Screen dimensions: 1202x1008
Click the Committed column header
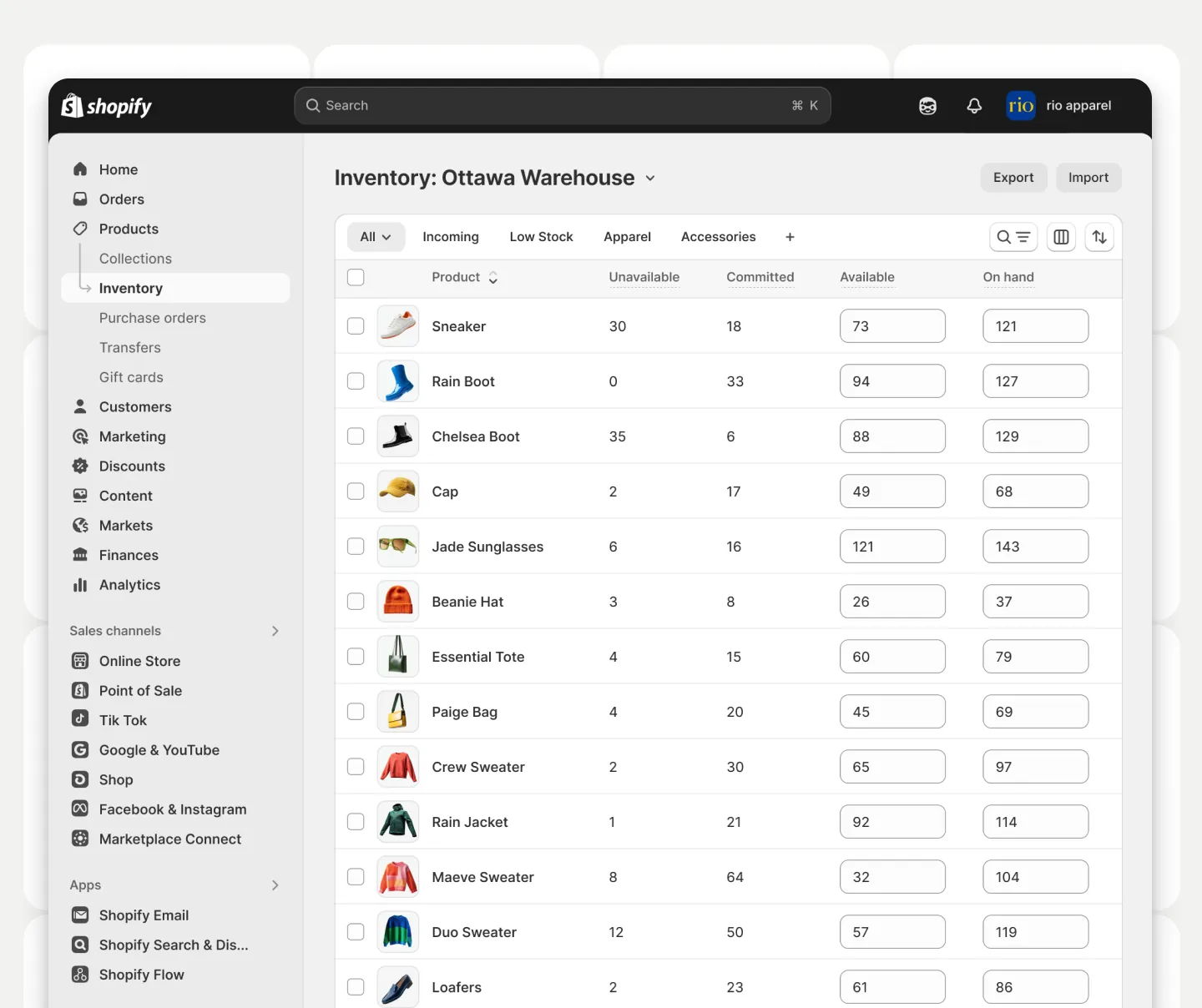point(760,277)
